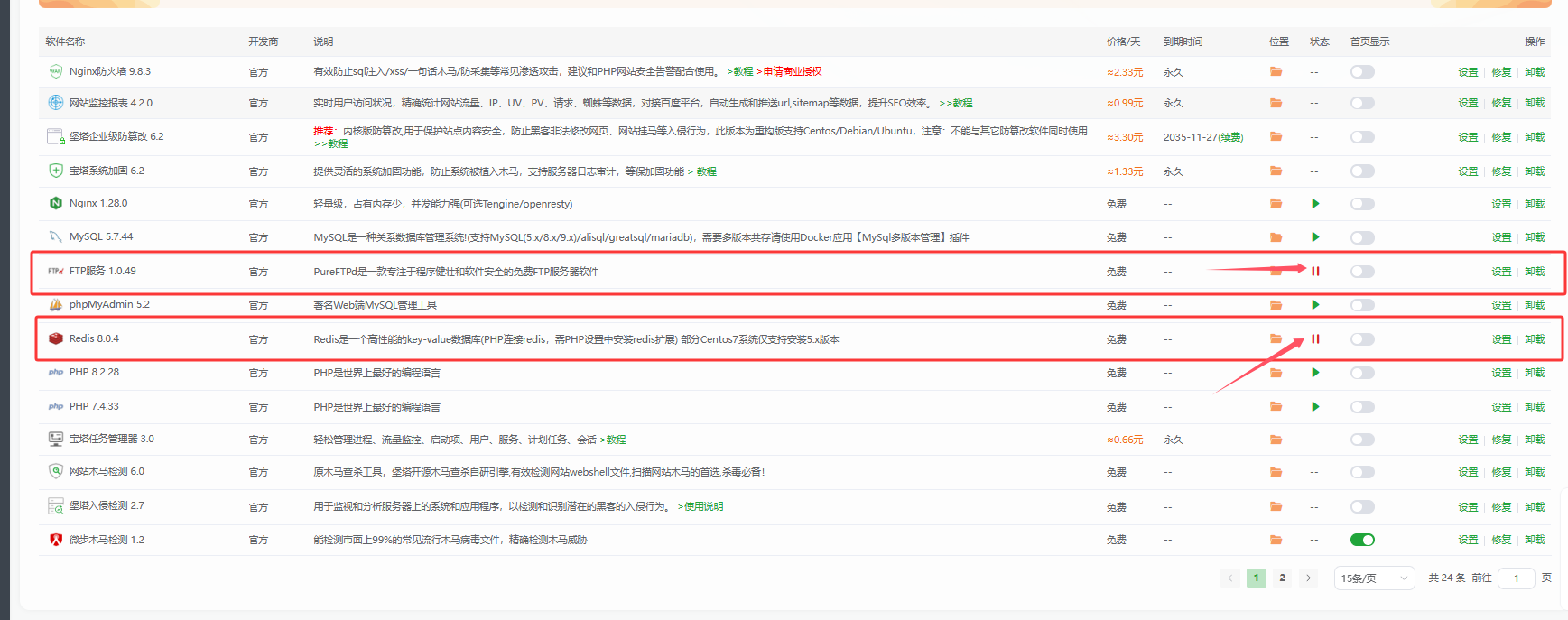Viewport: 1568px width, 620px height.
Task: Click the FTP服务 1.0.49 name text
Action: (x=103, y=271)
